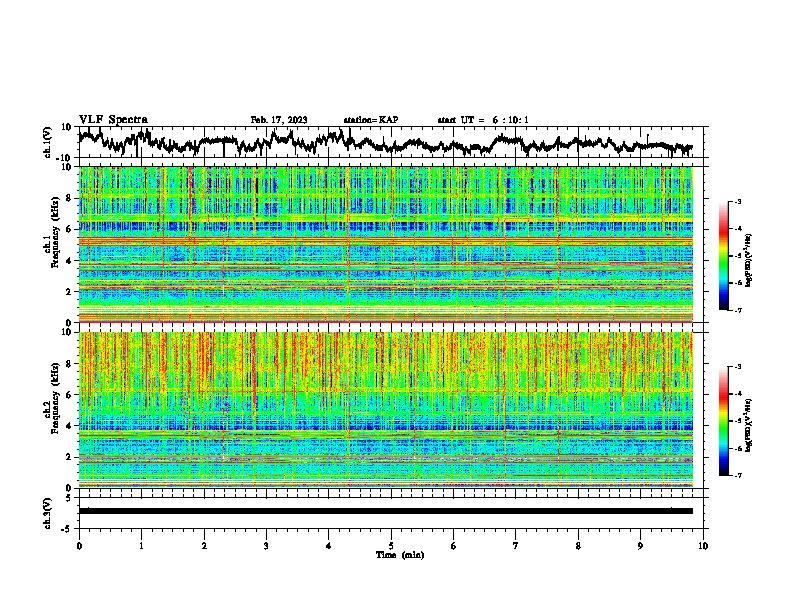
Task: Click the ch.1 voltage waveform trace
Action: click(385, 142)
